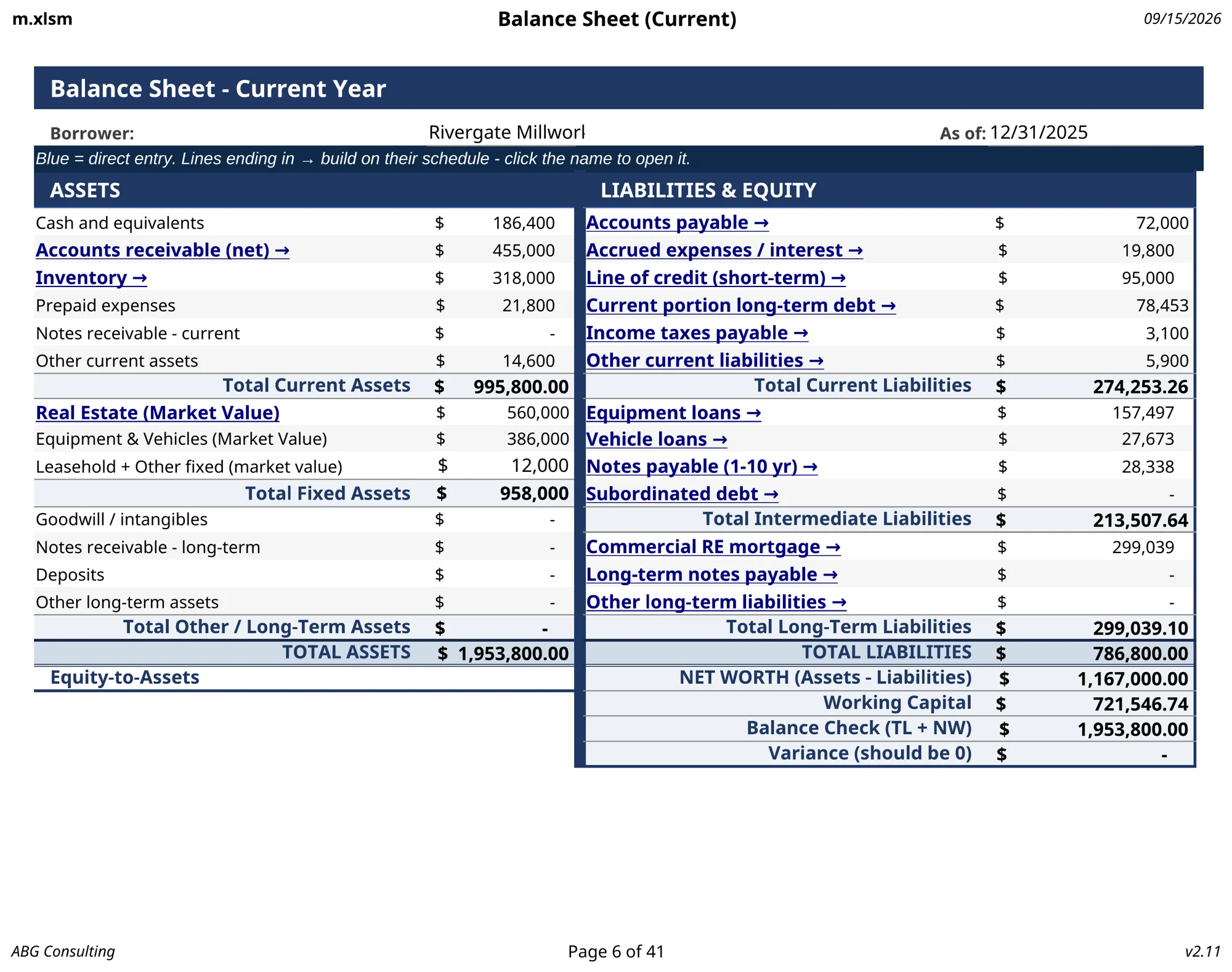
Task: Open Accrued expenses / interest link
Action: click(x=724, y=250)
